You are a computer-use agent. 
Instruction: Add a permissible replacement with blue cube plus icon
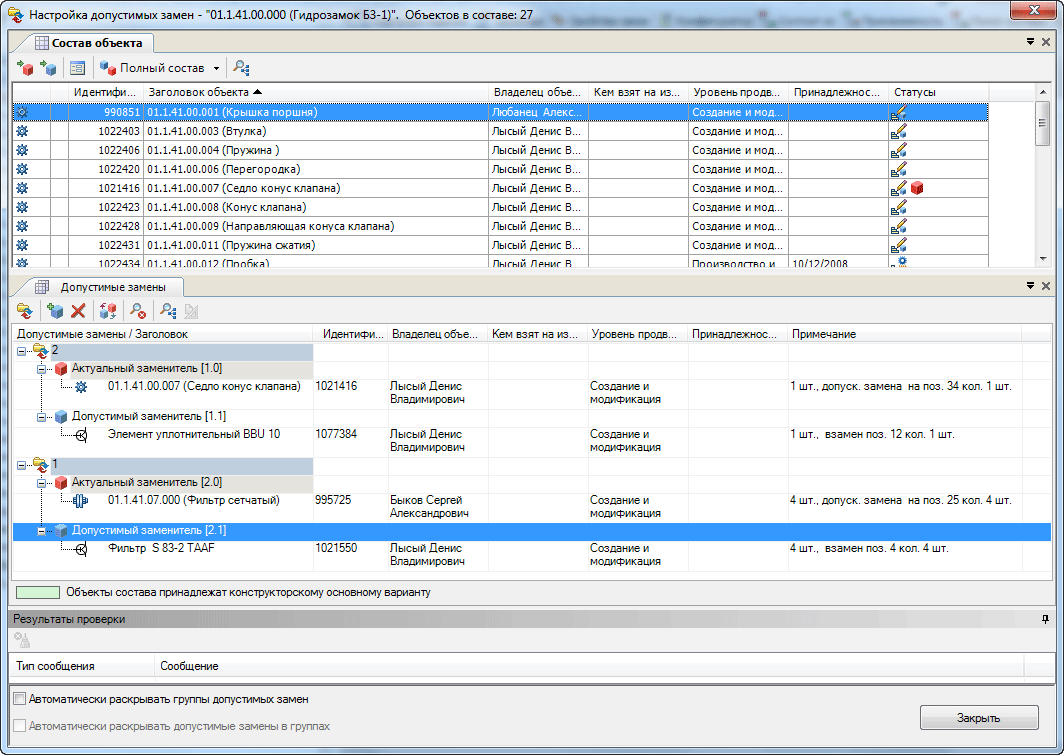[55, 311]
